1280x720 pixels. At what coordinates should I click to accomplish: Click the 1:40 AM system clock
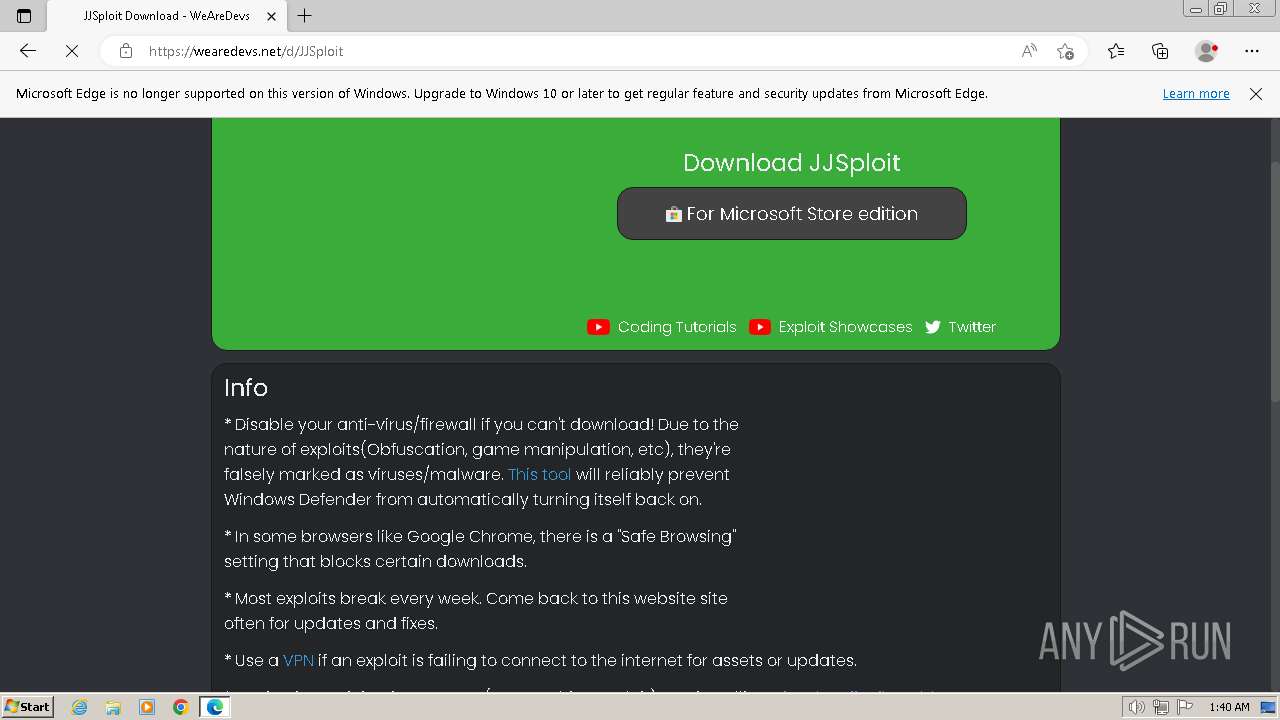tap(1229, 707)
